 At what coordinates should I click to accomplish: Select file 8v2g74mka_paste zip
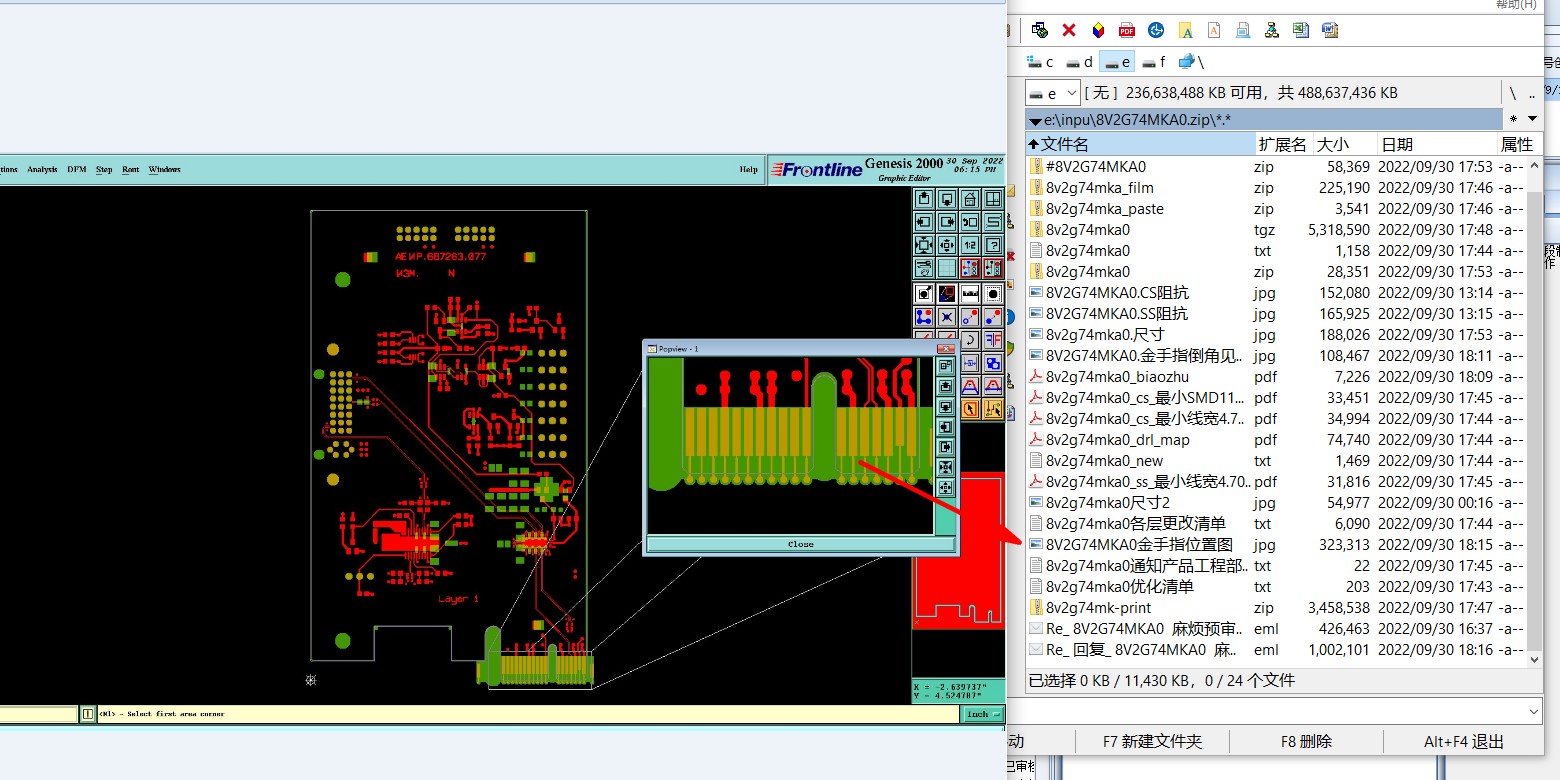click(x=1276, y=208)
